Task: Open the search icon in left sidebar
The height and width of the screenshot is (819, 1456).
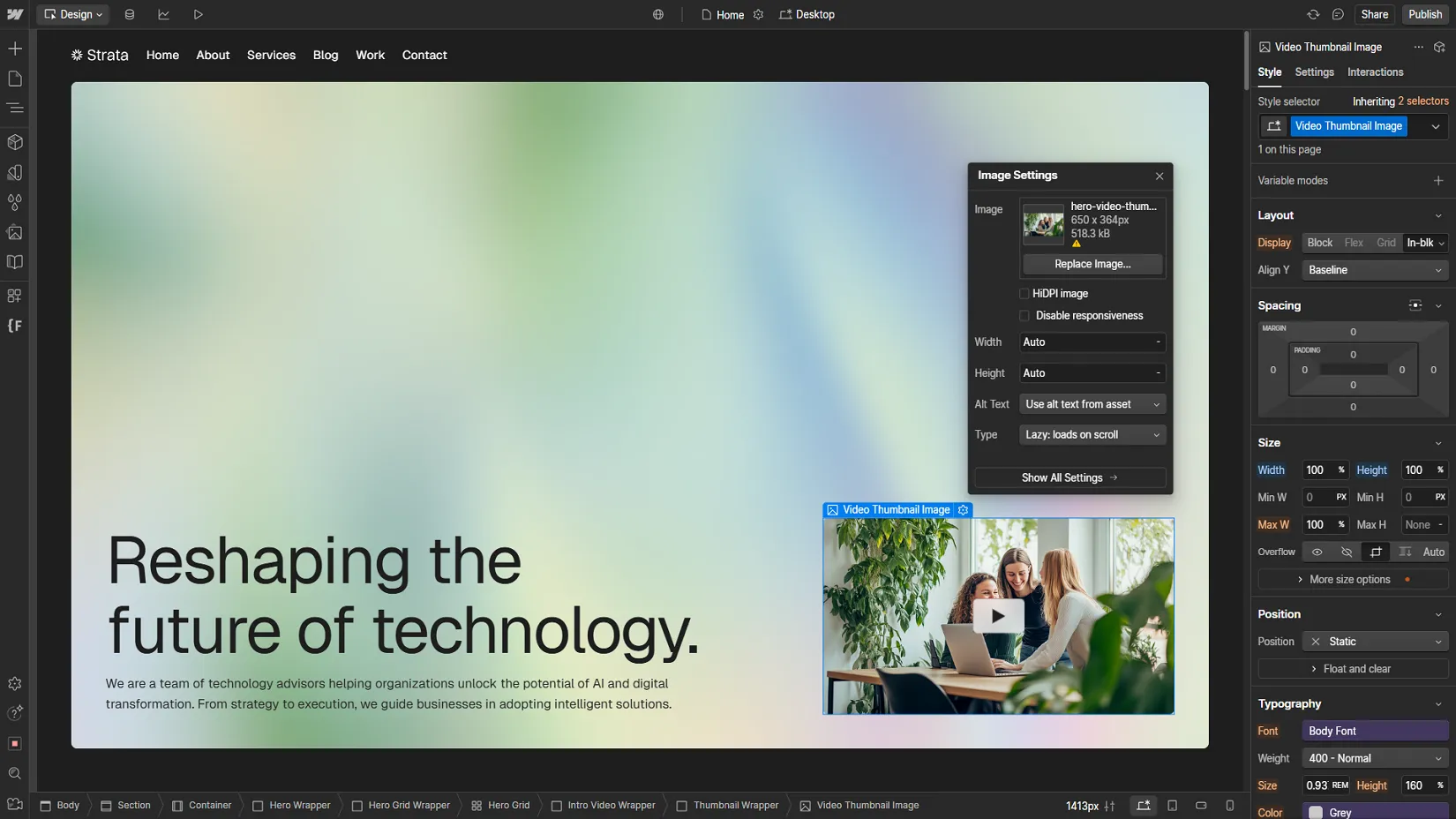Action: tap(15, 774)
